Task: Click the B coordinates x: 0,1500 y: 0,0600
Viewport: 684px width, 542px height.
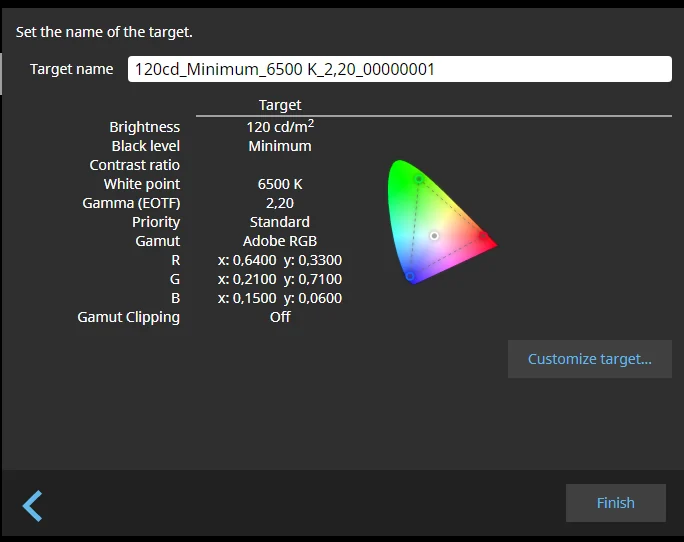Action: pos(280,298)
